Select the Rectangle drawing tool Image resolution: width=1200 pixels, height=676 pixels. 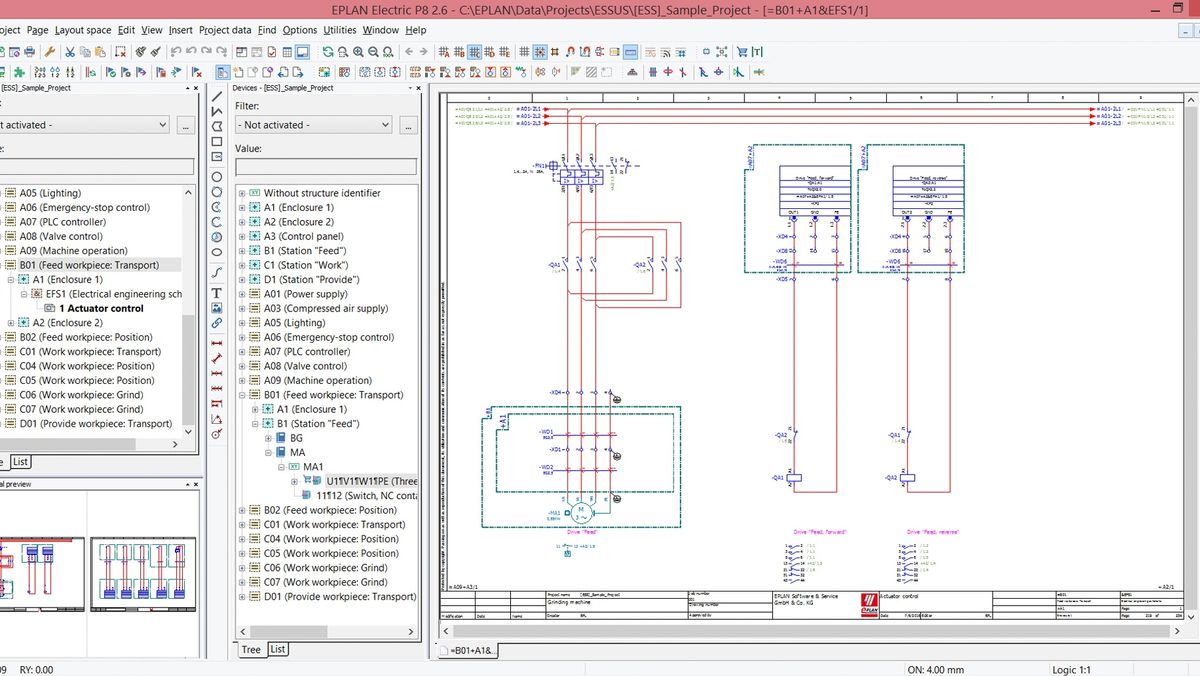coord(217,141)
